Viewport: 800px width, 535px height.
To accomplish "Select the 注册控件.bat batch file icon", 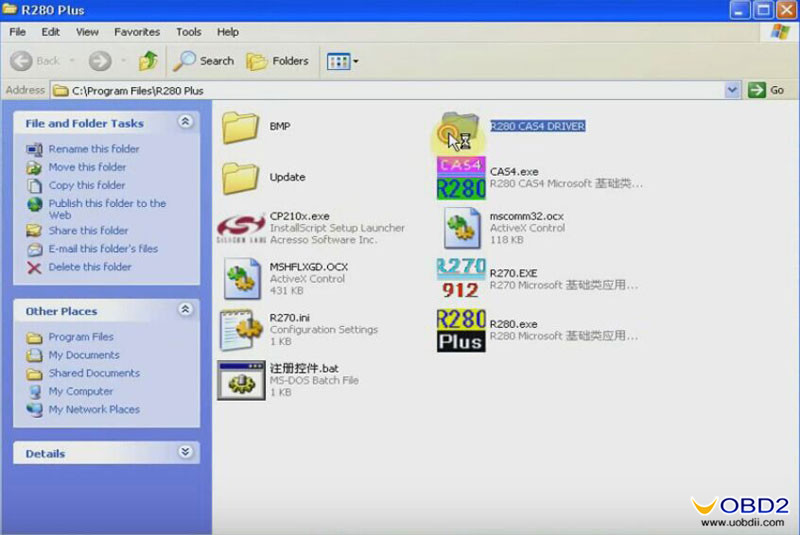I will tap(241, 380).
